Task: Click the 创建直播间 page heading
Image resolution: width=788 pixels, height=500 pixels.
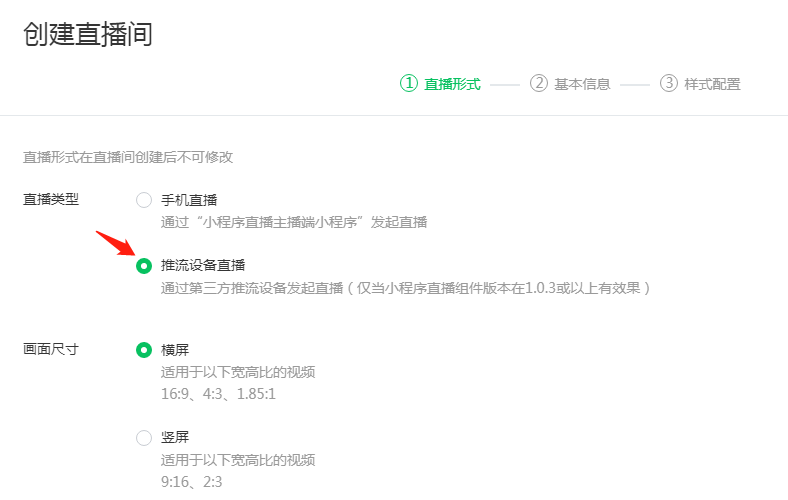Action: 87,34
